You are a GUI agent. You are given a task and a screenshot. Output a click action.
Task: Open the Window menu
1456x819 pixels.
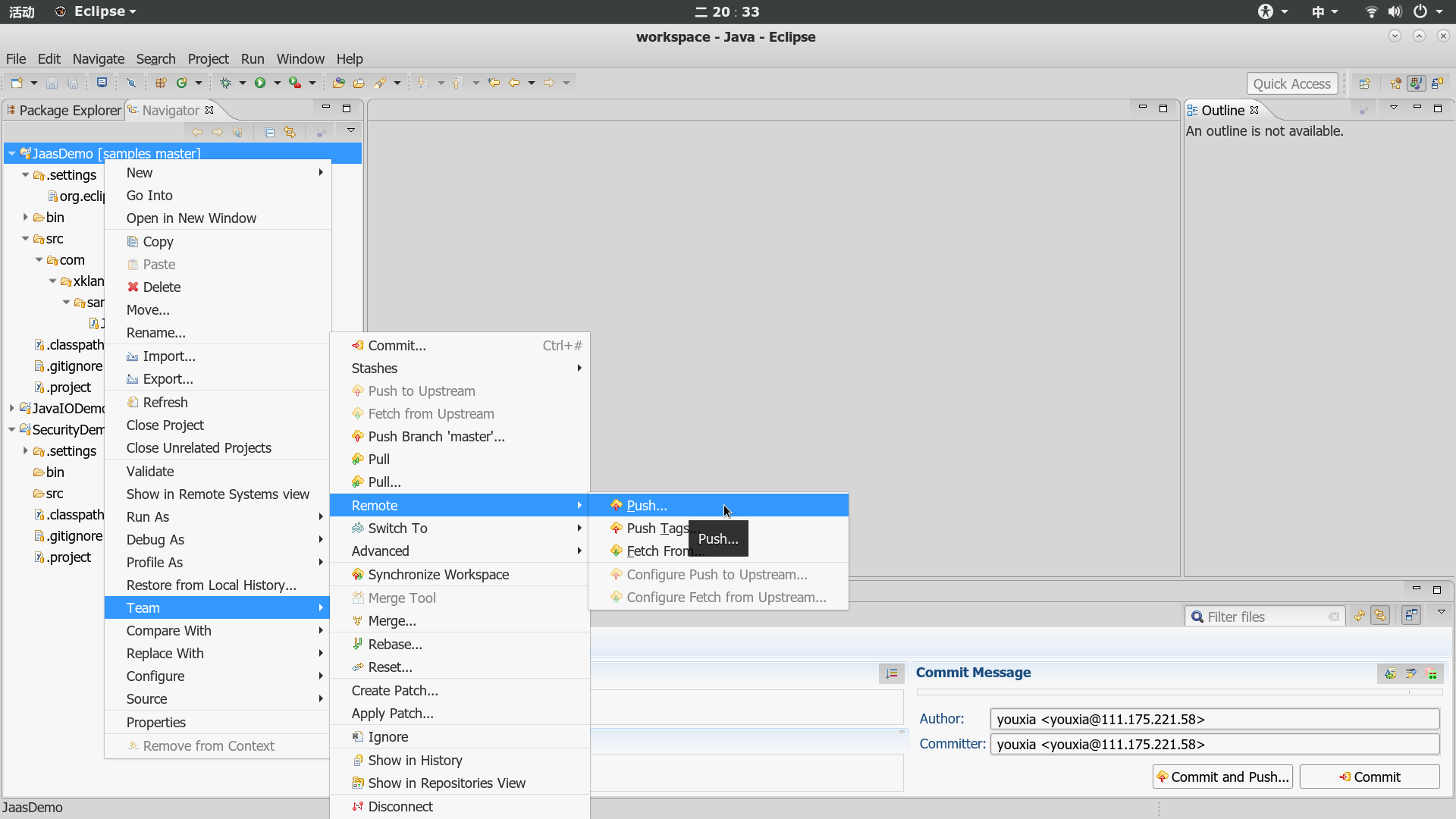[300, 58]
